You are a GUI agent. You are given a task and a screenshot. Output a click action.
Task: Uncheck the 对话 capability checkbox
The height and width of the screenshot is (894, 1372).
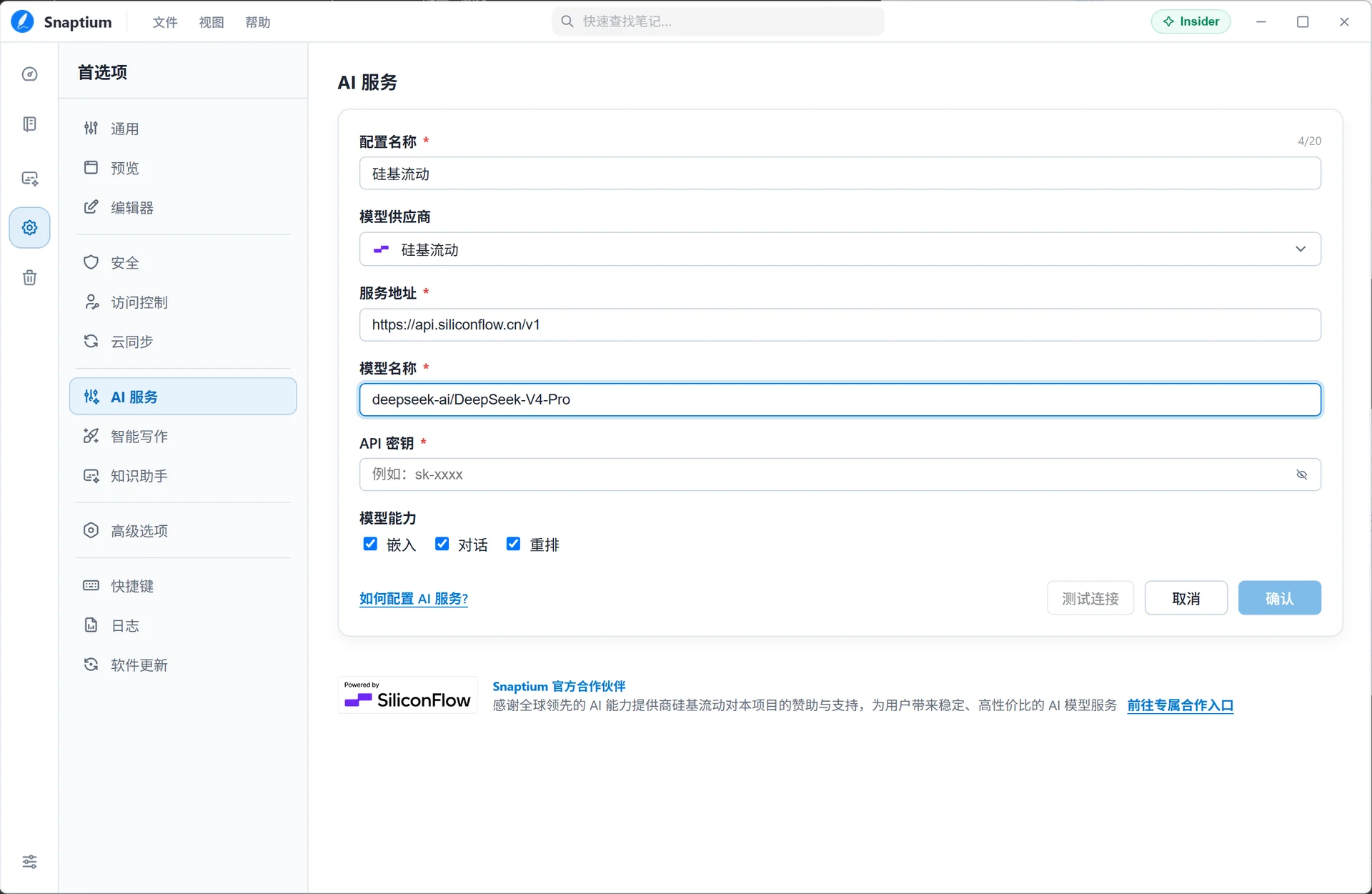point(442,544)
